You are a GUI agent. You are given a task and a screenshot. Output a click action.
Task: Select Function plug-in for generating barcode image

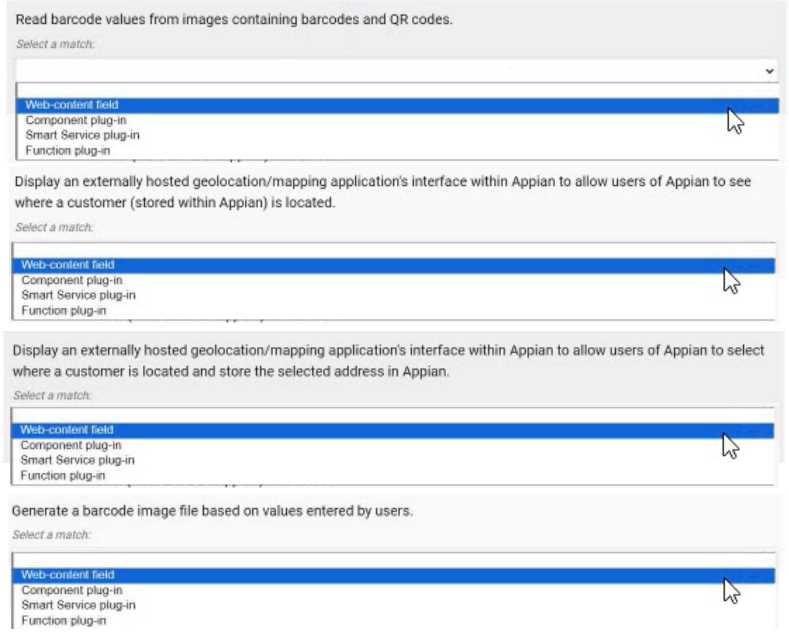pyautogui.click(x=65, y=621)
